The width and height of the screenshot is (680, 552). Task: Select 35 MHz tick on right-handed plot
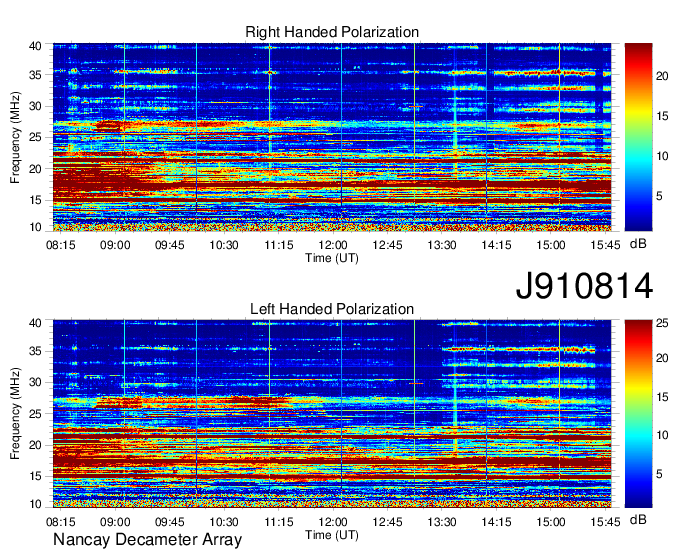[36, 75]
